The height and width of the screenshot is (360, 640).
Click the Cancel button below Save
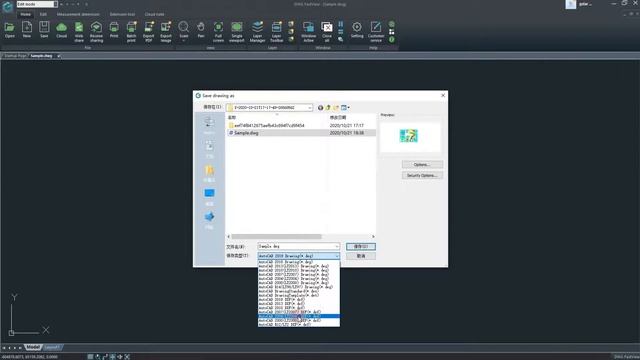coord(361,256)
